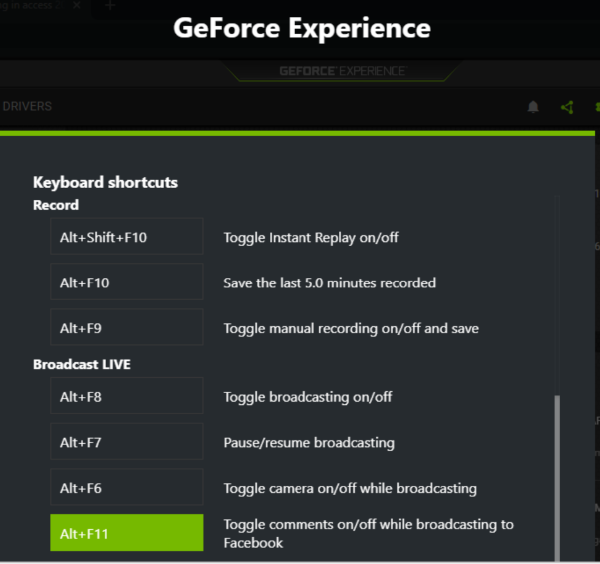Image resolution: width=600 pixels, height=564 pixels.
Task: Select the Alt+F10 shortcut field
Action: coord(127,282)
